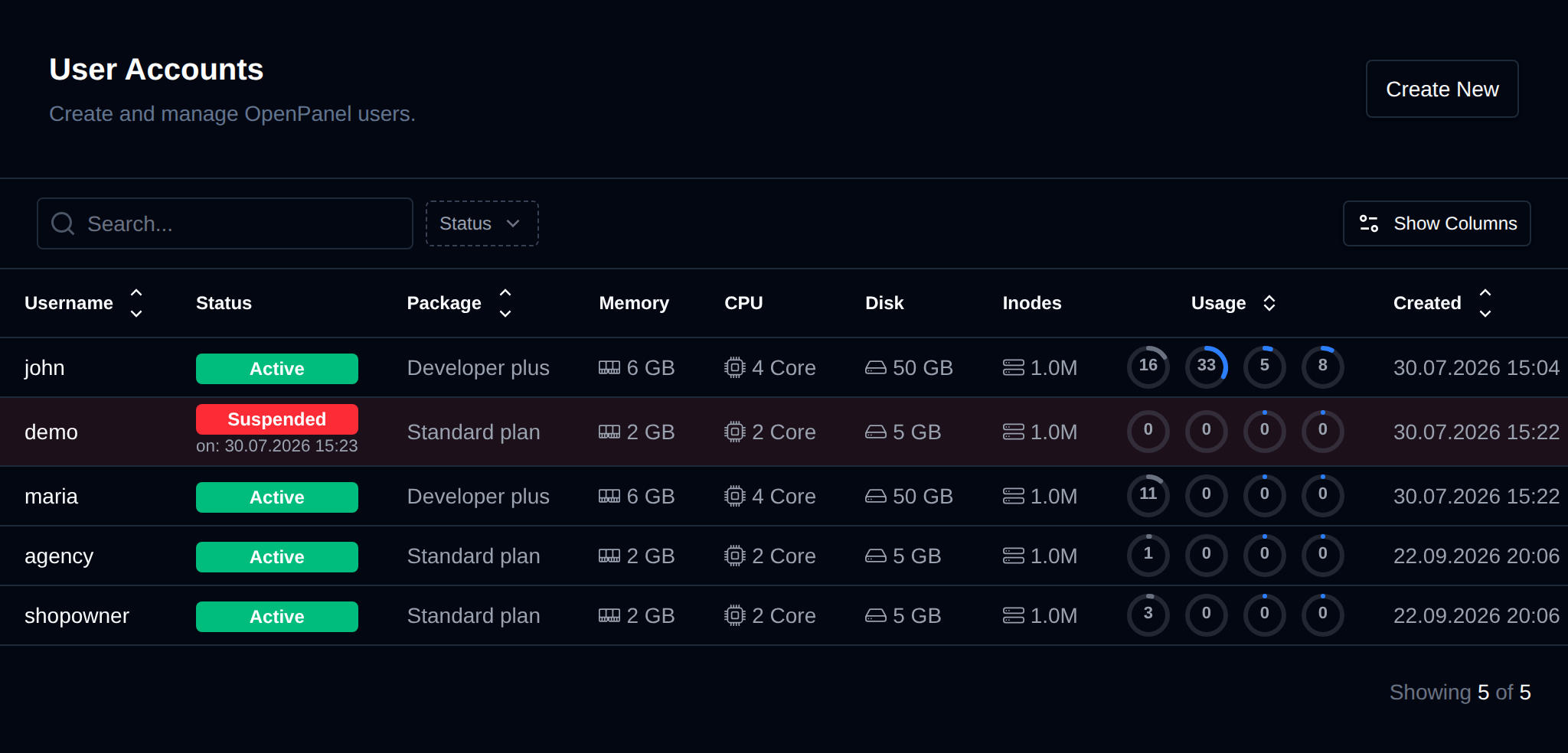Click inodes icon in maria row

(x=1014, y=497)
